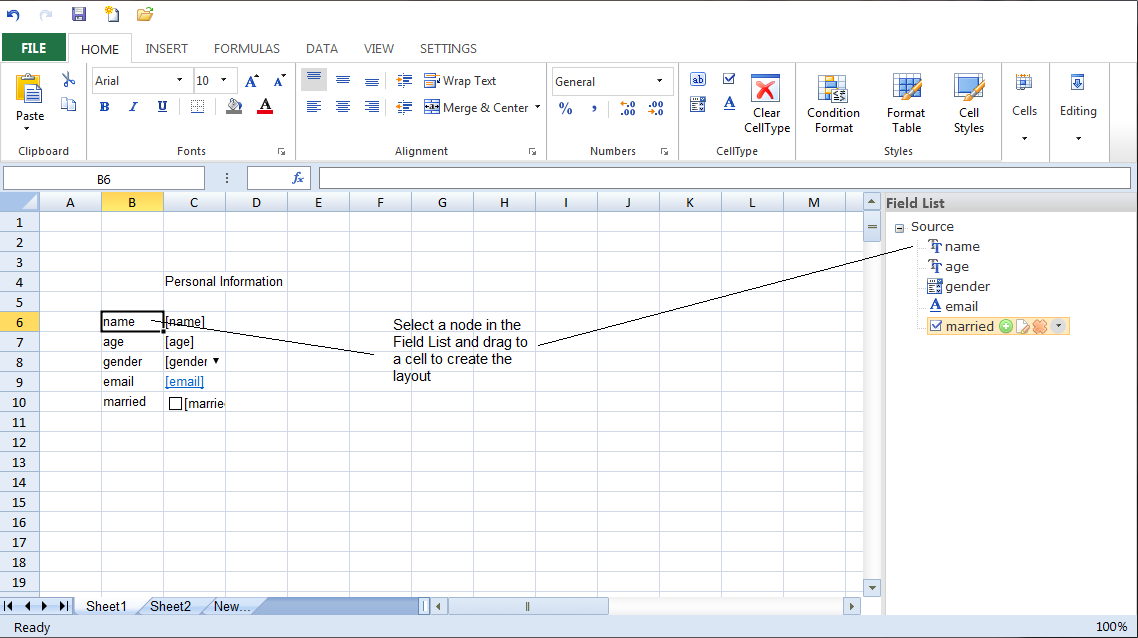Apply bold formatting to cell

pyautogui.click(x=104, y=107)
